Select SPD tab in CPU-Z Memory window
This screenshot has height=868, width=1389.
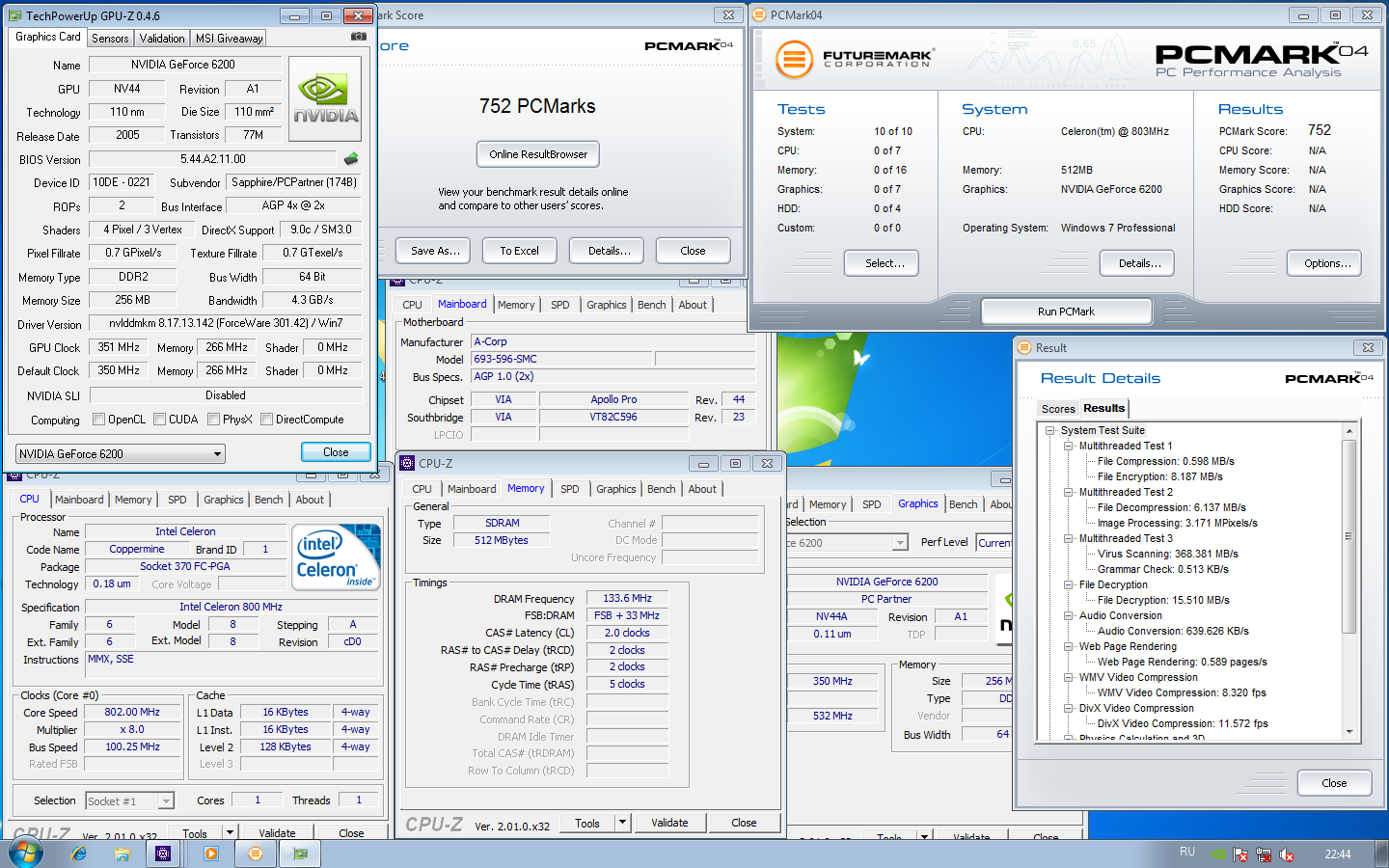coord(570,489)
